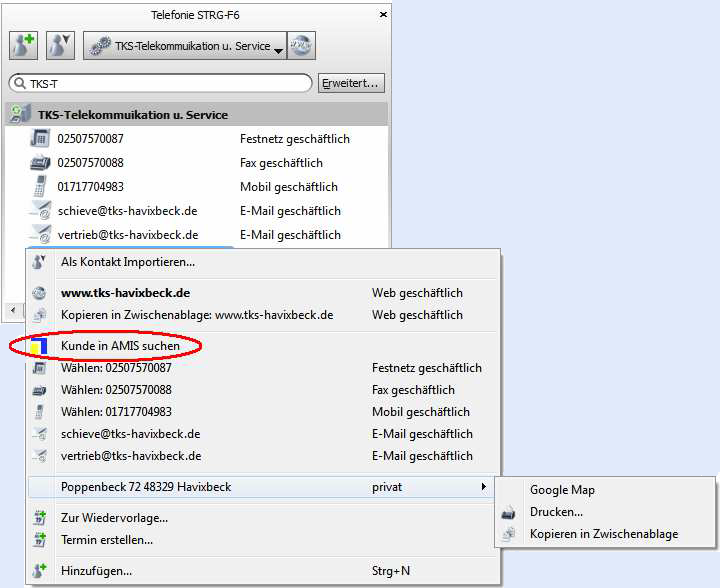Click the AMIS blue-yellow icon
720x588 pixels.
[39, 347]
